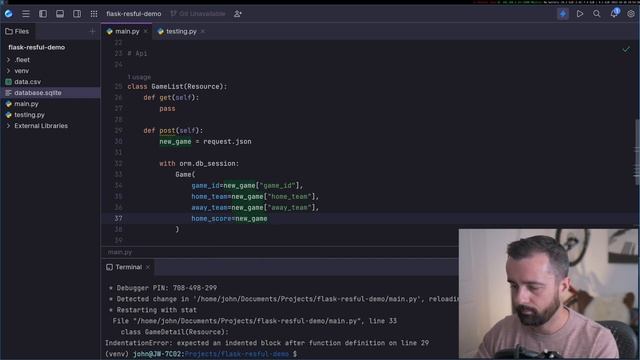Open the notifications bell icon
The width and height of the screenshot is (640, 360).
click(x=614, y=13)
